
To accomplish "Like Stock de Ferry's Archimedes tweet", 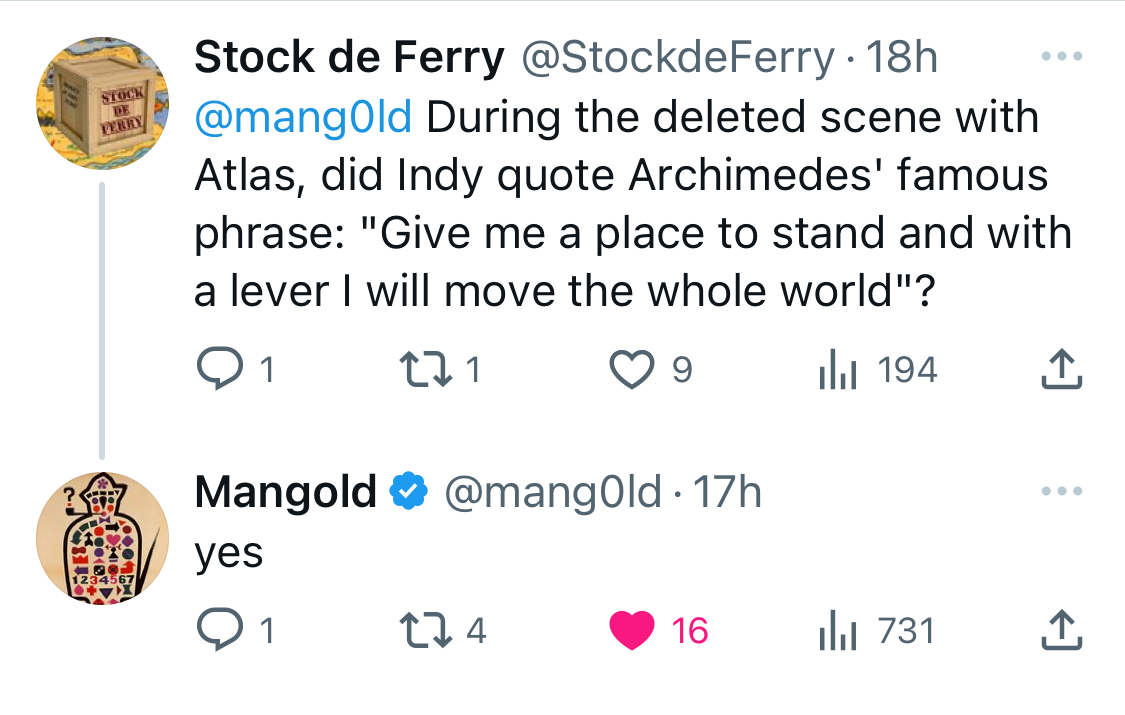I will coord(631,371).
